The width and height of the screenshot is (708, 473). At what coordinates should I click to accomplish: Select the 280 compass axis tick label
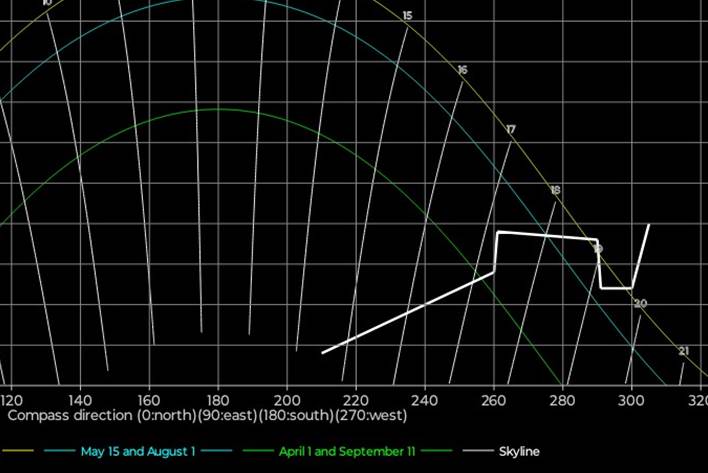(x=562, y=397)
